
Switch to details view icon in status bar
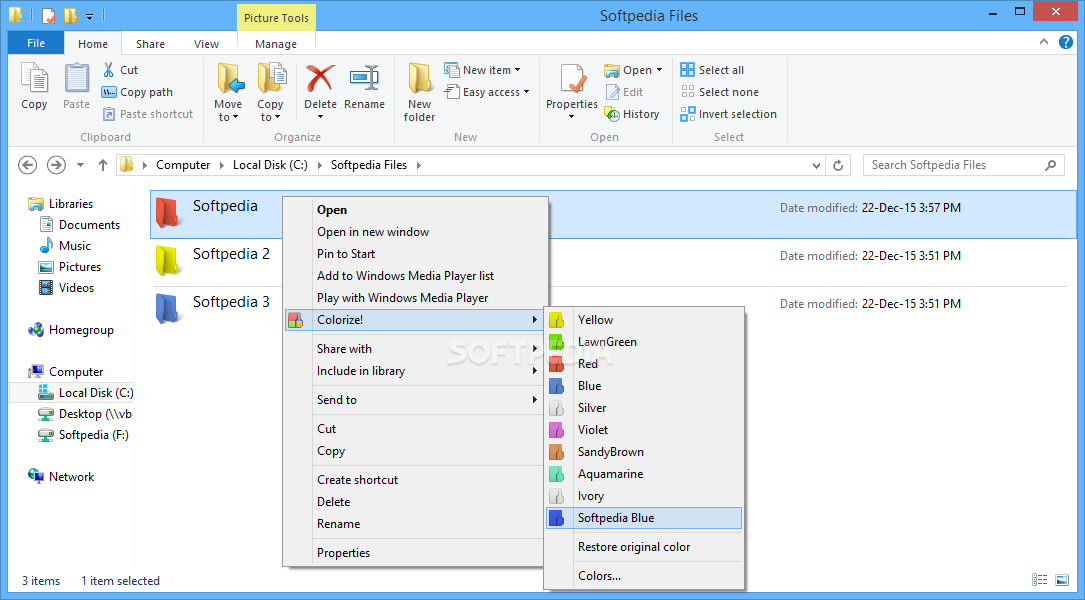tap(1039, 580)
